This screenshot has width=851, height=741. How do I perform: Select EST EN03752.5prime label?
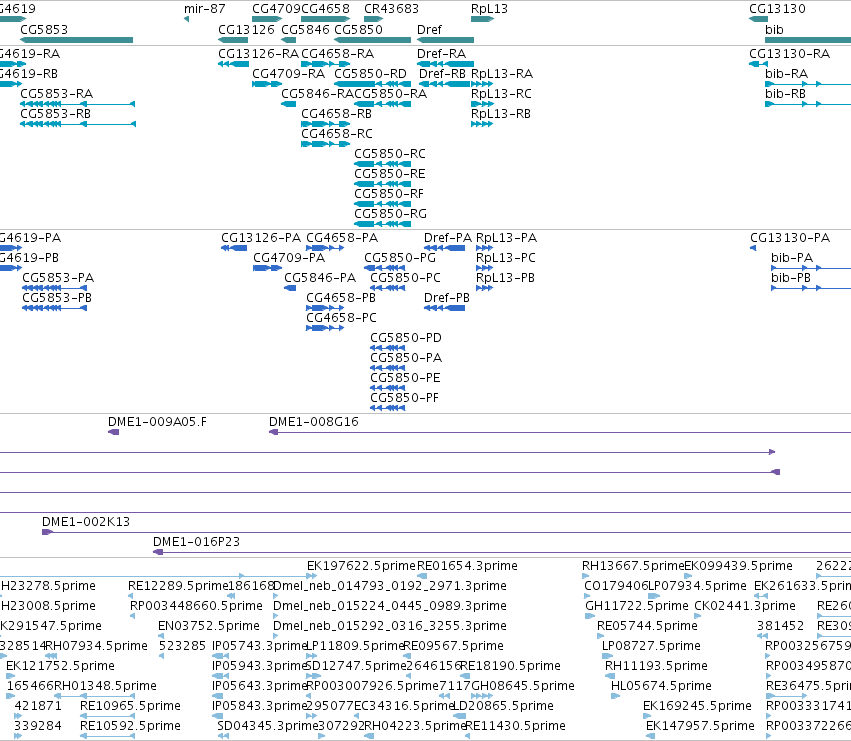click(208, 626)
